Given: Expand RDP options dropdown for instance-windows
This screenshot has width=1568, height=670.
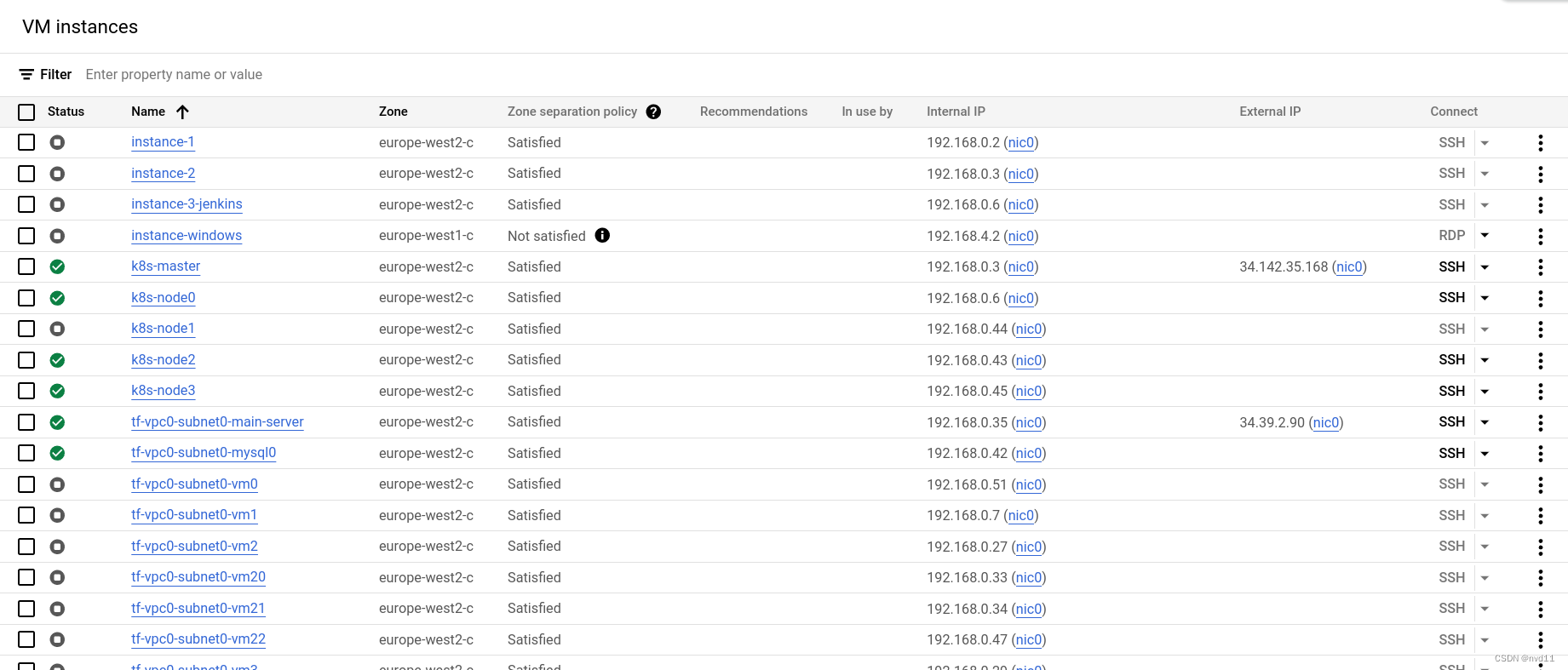Looking at the screenshot, I should click(x=1485, y=236).
